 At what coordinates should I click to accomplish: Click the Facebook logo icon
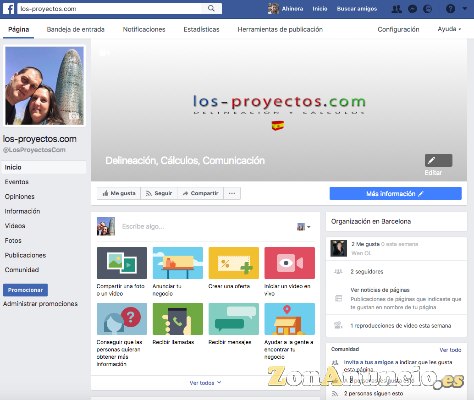pyautogui.click(x=9, y=9)
